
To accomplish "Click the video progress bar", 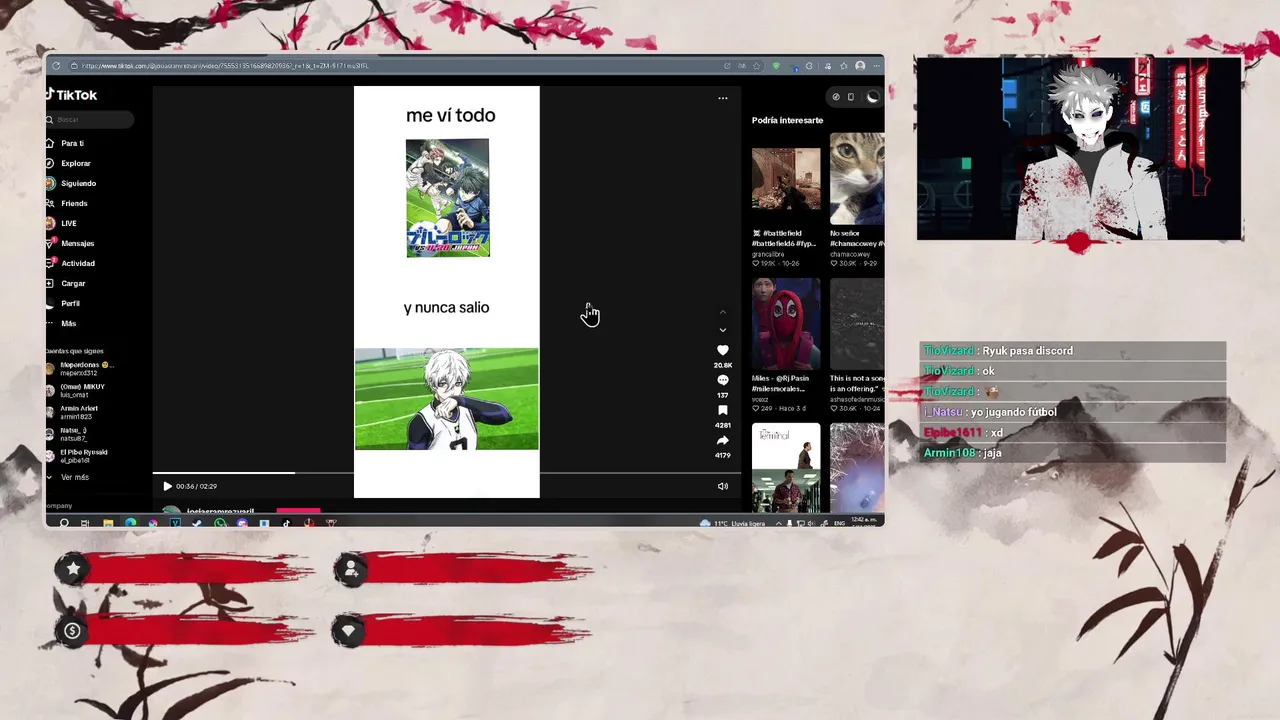I will click(446, 473).
